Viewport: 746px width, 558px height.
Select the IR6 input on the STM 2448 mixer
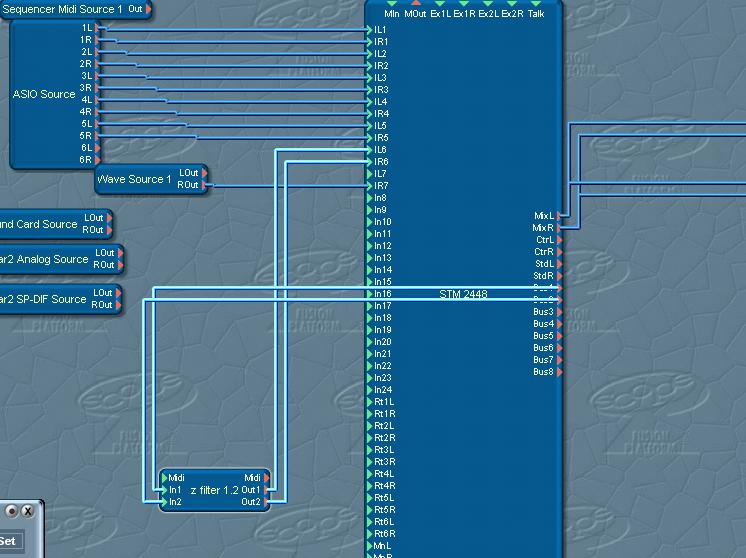pos(370,162)
